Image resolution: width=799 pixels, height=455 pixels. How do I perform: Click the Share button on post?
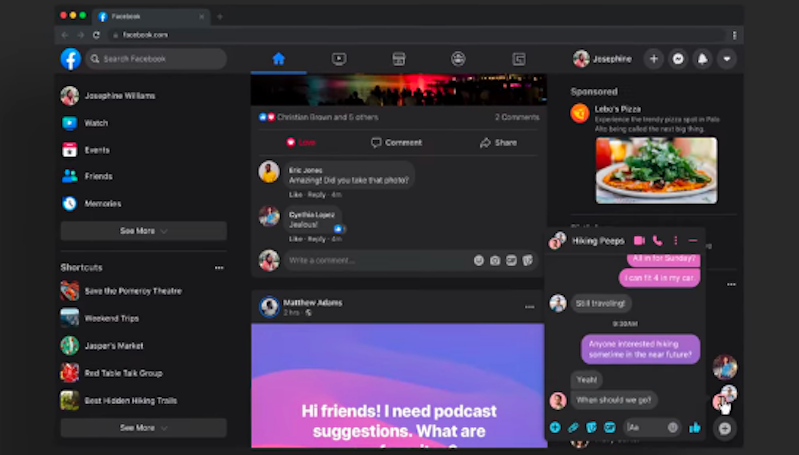(x=498, y=142)
